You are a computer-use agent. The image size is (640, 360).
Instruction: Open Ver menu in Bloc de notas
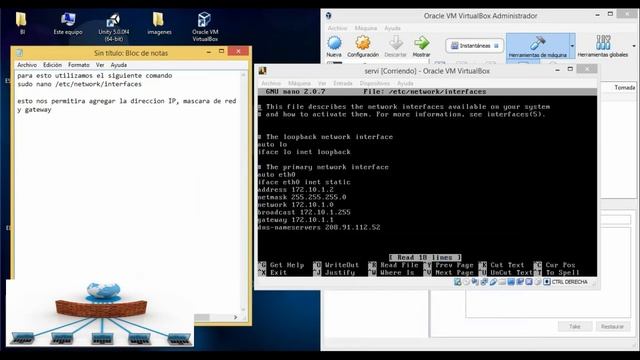(100, 65)
